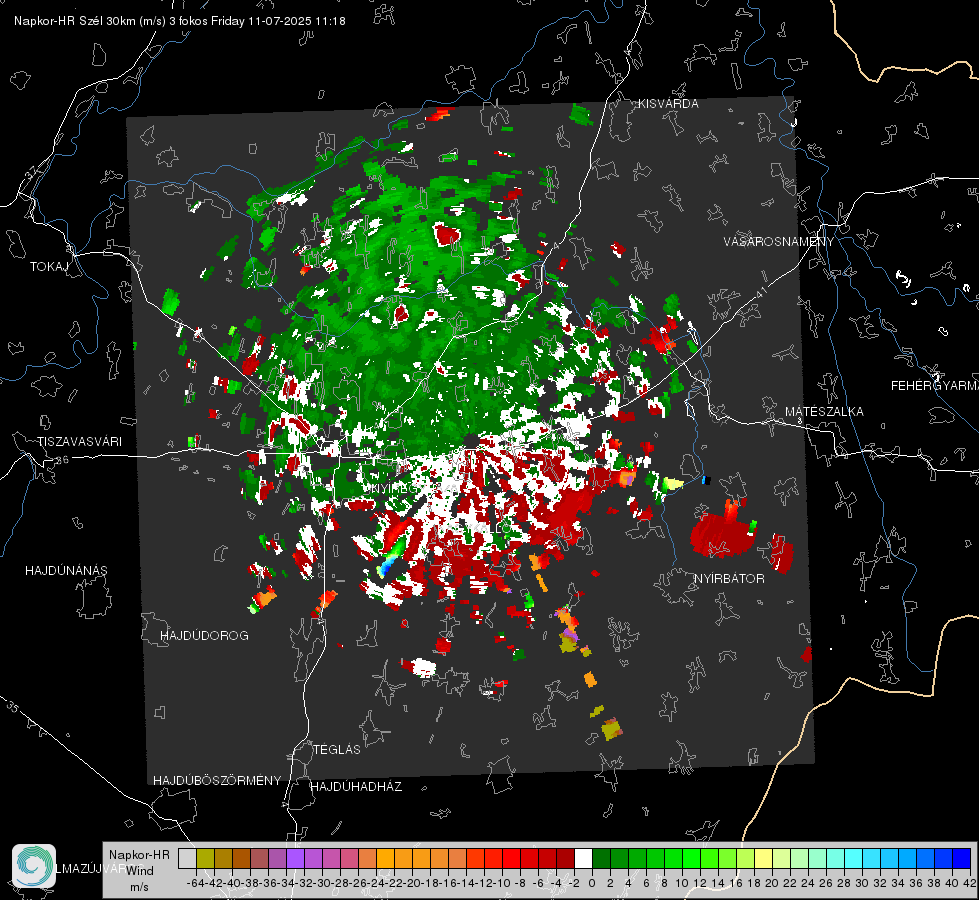Click the TÉGLÁS town label
The width and height of the screenshot is (979, 900).
337,750
